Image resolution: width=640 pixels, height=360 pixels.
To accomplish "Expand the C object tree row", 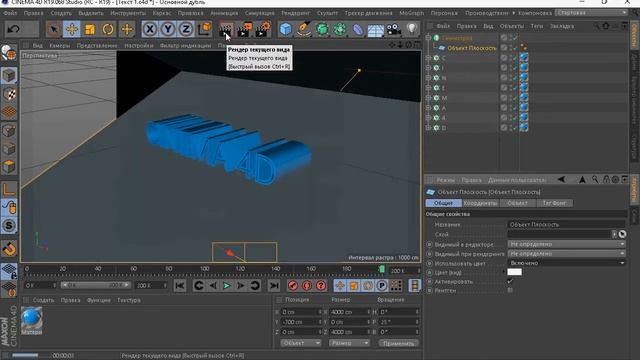I will [428, 58].
